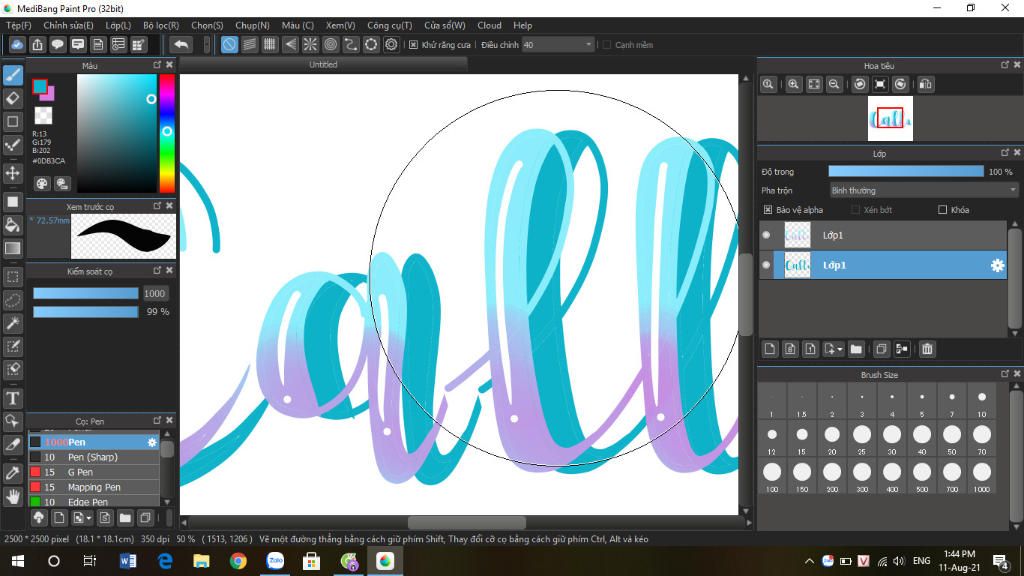This screenshot has width=1024, height=576.
Task: Create a new layer in Lớp panel
Action: point(770,349)
